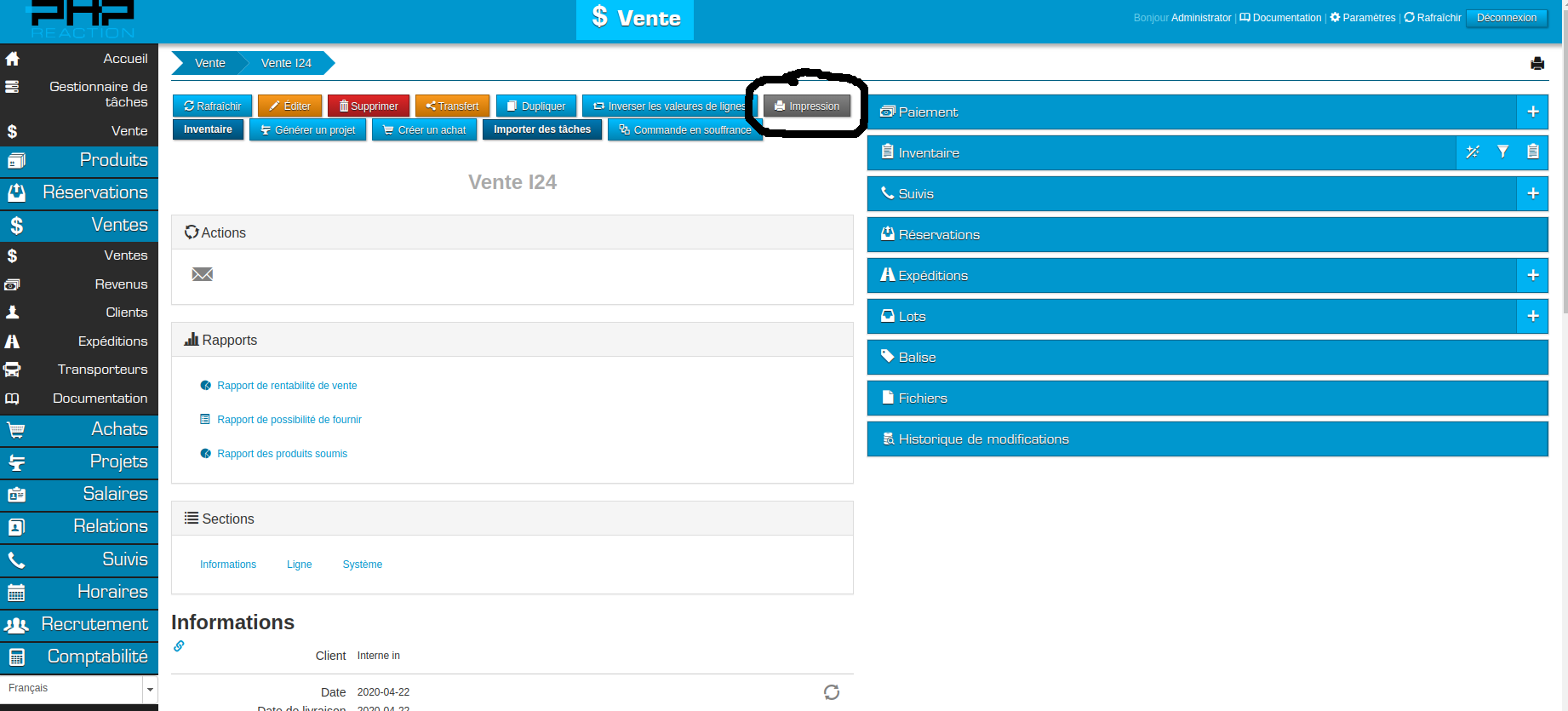Click the link chain icon under Informations
Screen dimensions: 1568x711
[x=179, y=646]
